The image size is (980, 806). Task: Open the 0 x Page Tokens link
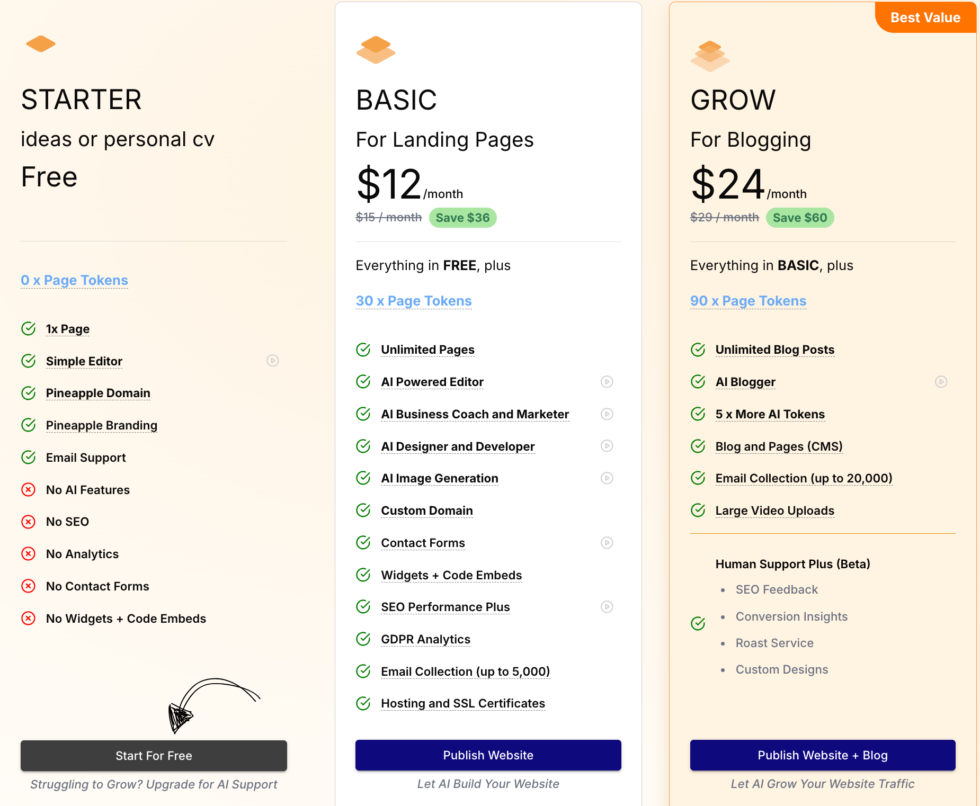pos(74,280)
